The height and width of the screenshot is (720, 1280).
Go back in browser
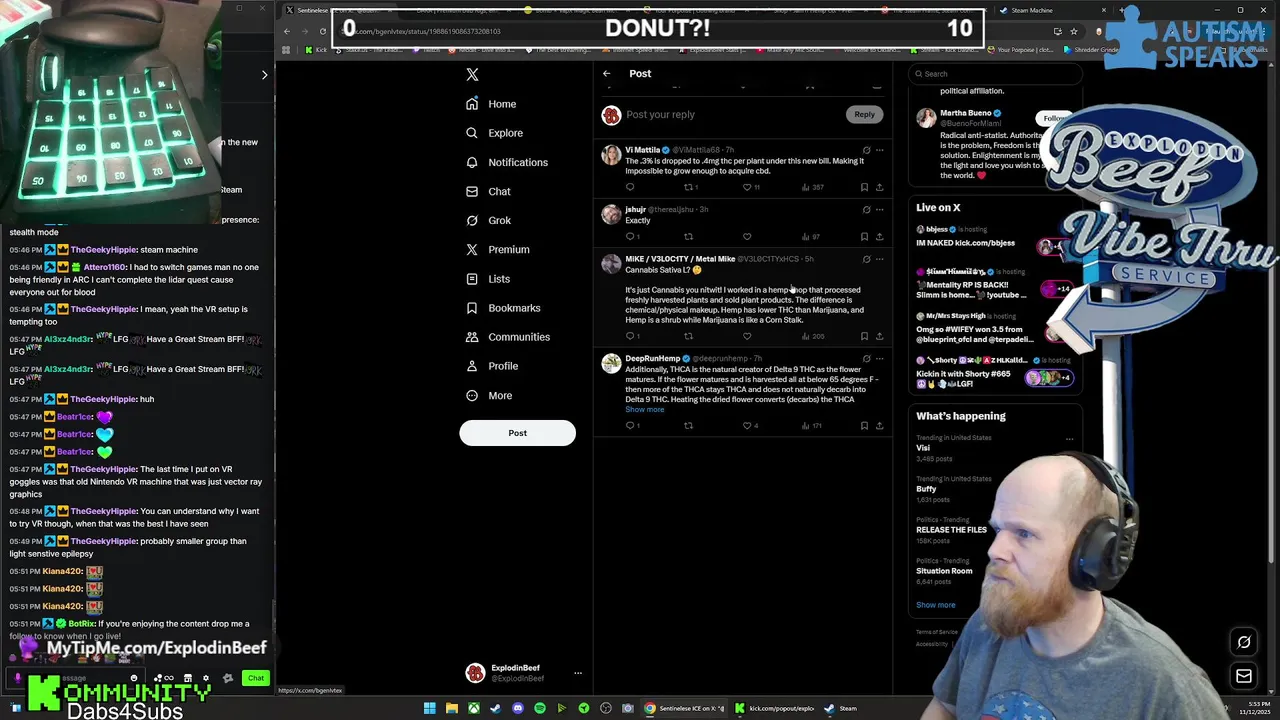point(286,31)
